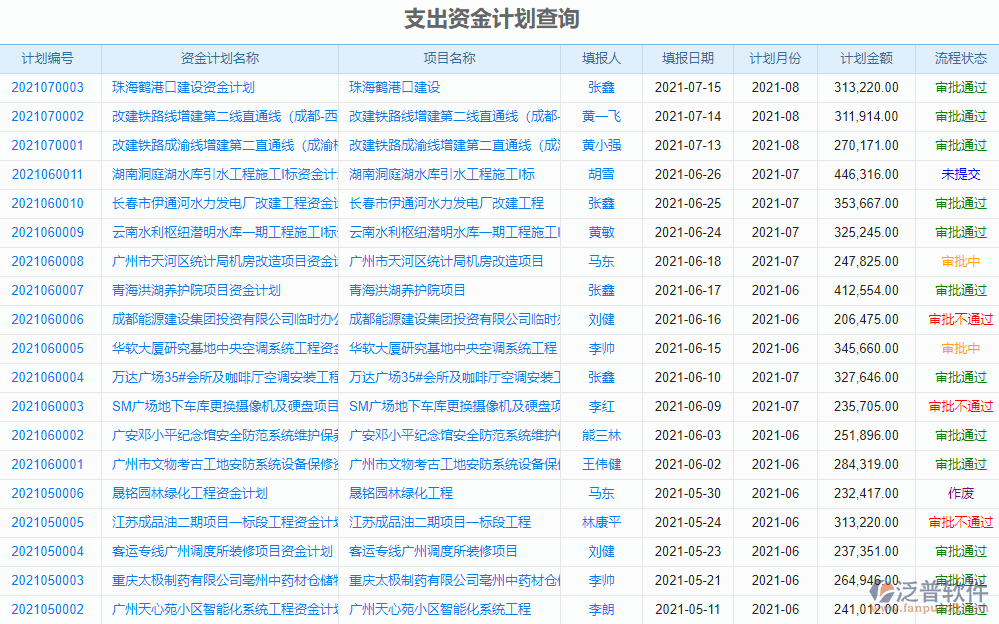
Task: Sort table by 计划金额 column header
Action: coord(868,58)
